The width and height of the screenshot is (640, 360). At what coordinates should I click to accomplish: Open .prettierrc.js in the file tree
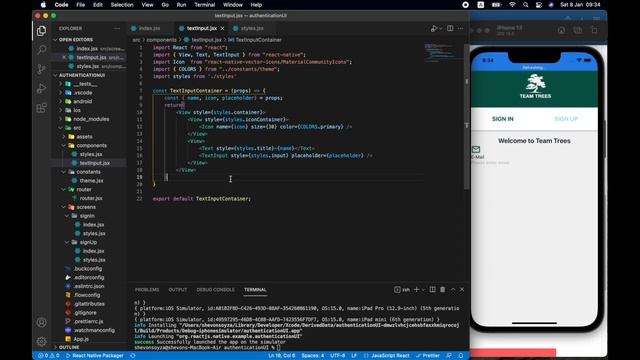pos(88,321)
